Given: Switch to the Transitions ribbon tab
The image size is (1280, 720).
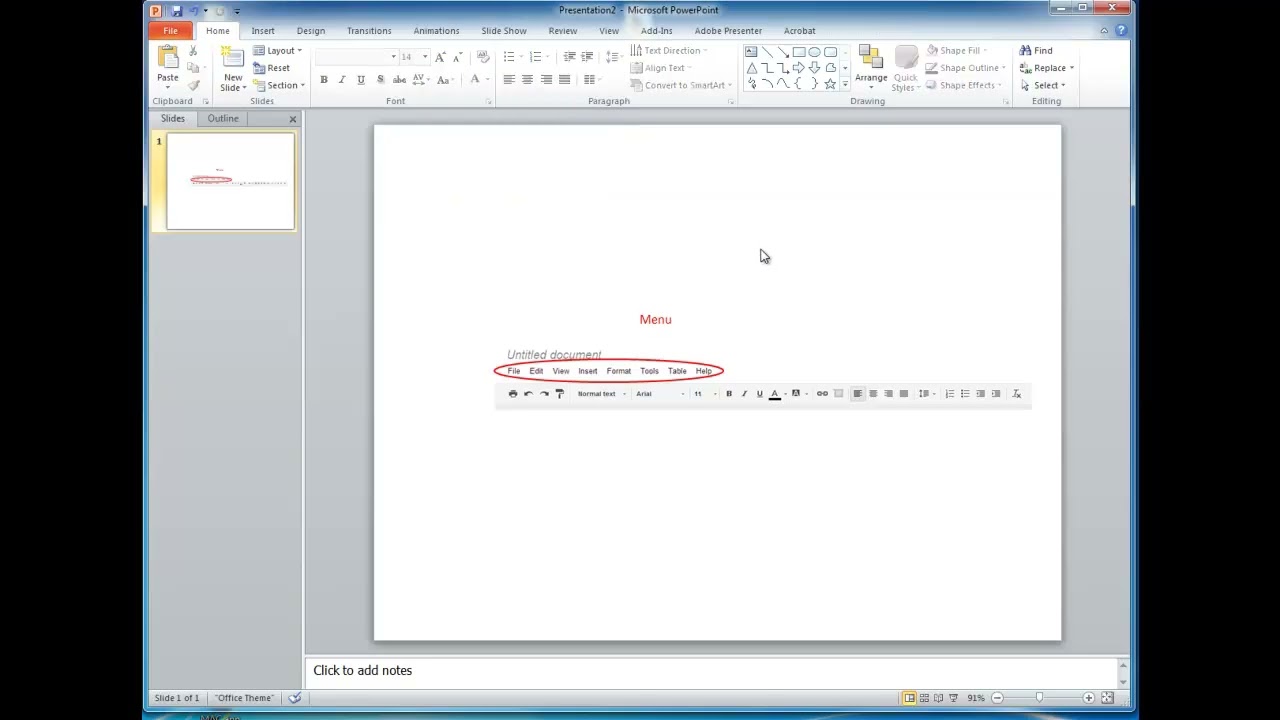Looking at the screenshot, I should pyautogui.click(x=369, y=31).
